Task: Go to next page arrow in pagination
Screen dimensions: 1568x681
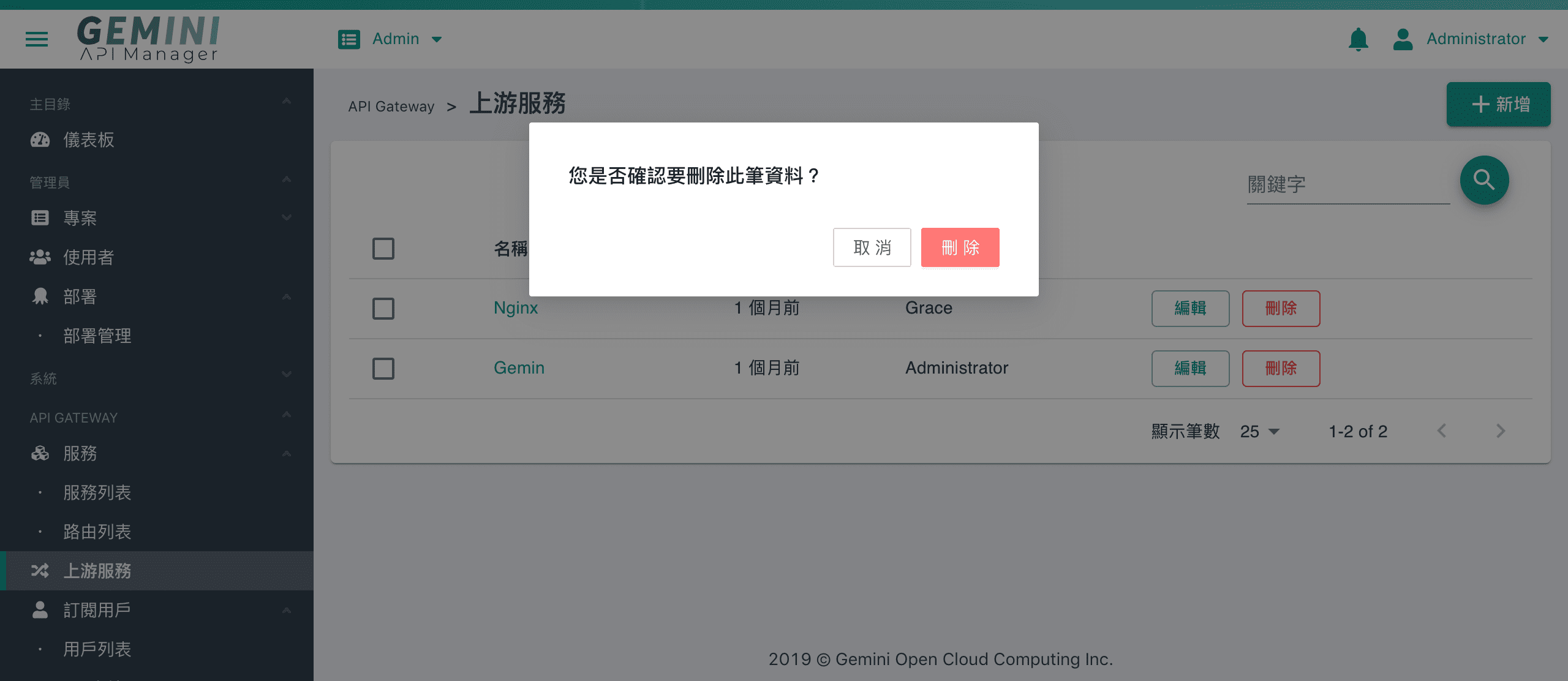Action: click(1501, 431)
